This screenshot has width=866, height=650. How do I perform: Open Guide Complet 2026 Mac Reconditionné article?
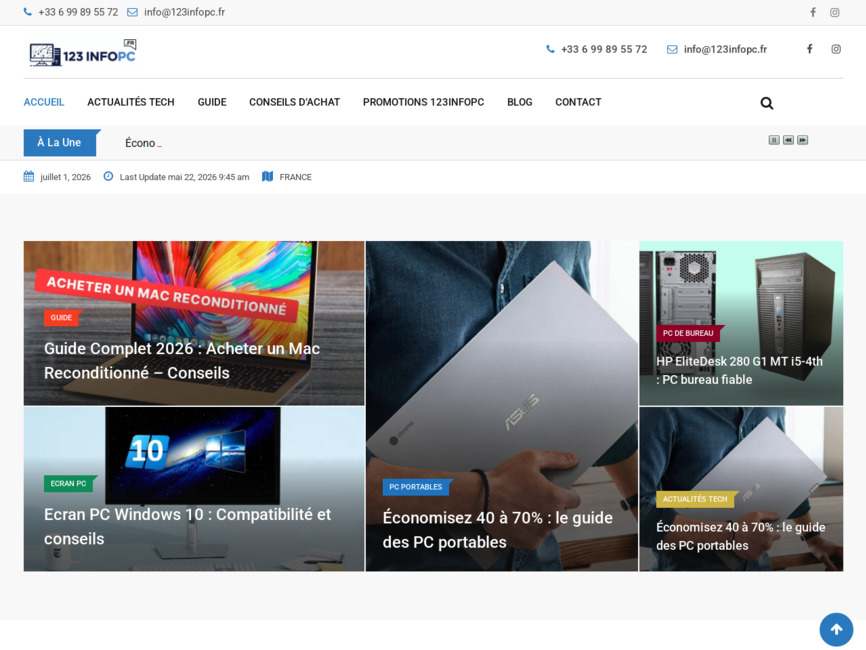pos(182,361)
